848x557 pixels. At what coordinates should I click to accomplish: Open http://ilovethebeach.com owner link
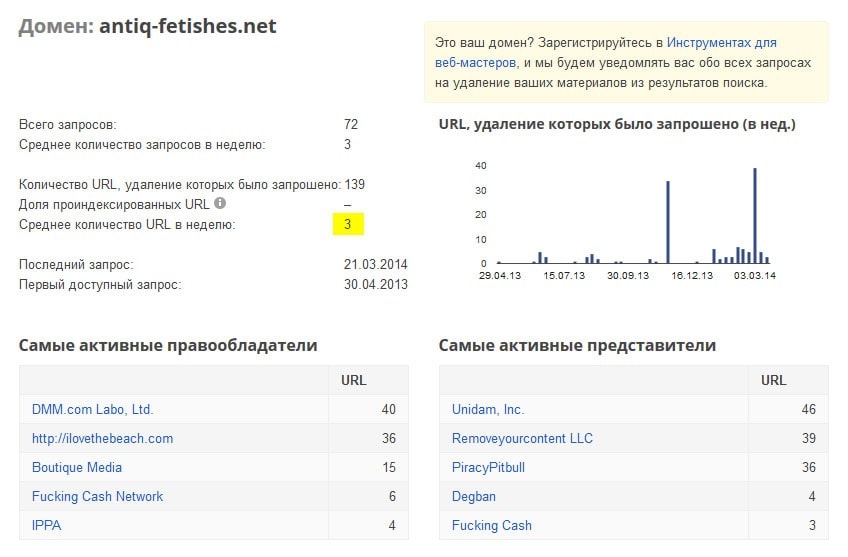pos(102,439)
